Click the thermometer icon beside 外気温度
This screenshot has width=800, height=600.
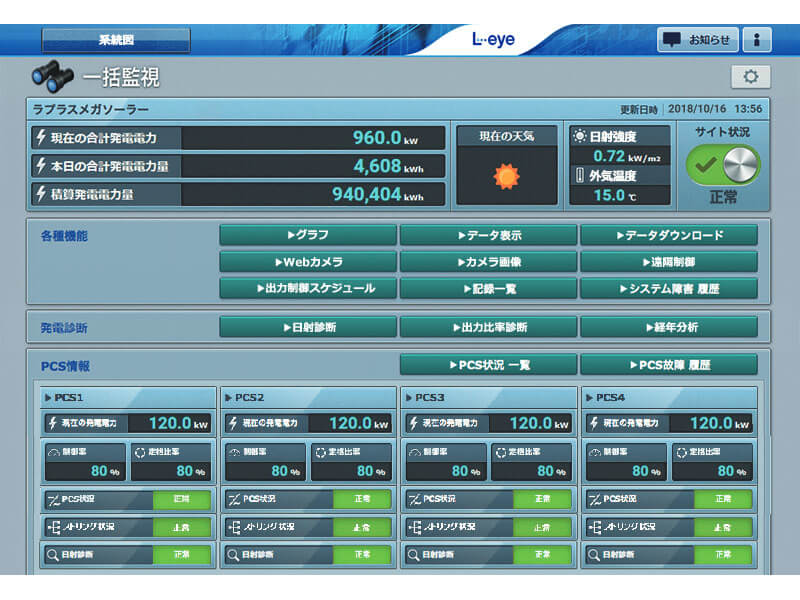[x=580, y=177]
